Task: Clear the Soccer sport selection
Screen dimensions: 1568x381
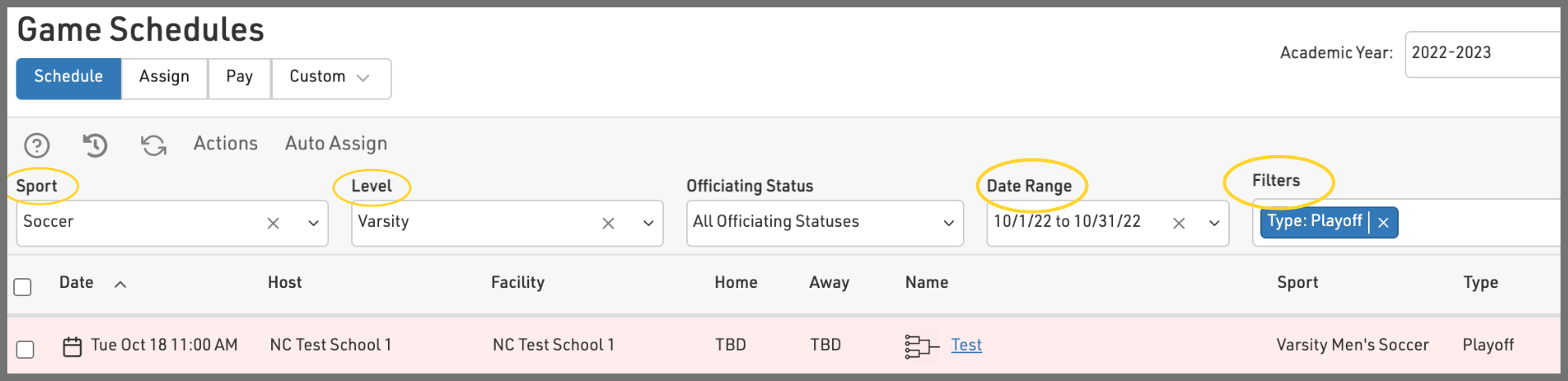Action: click(x=274, y=224)
